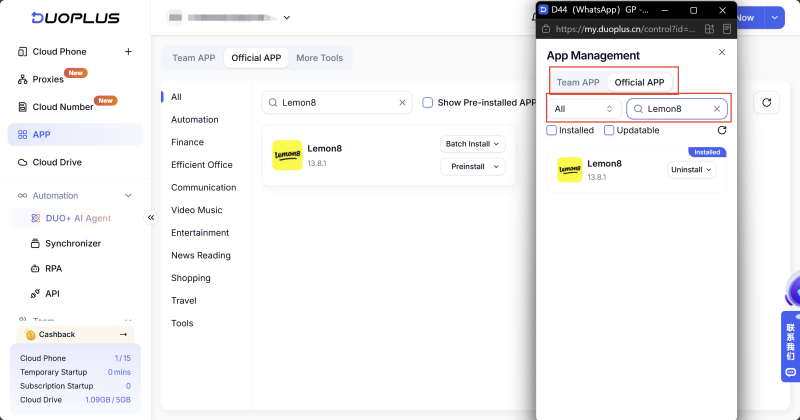Click the API plug icon
The width and height of the screenshot is (800, 420).
(35, 293)
